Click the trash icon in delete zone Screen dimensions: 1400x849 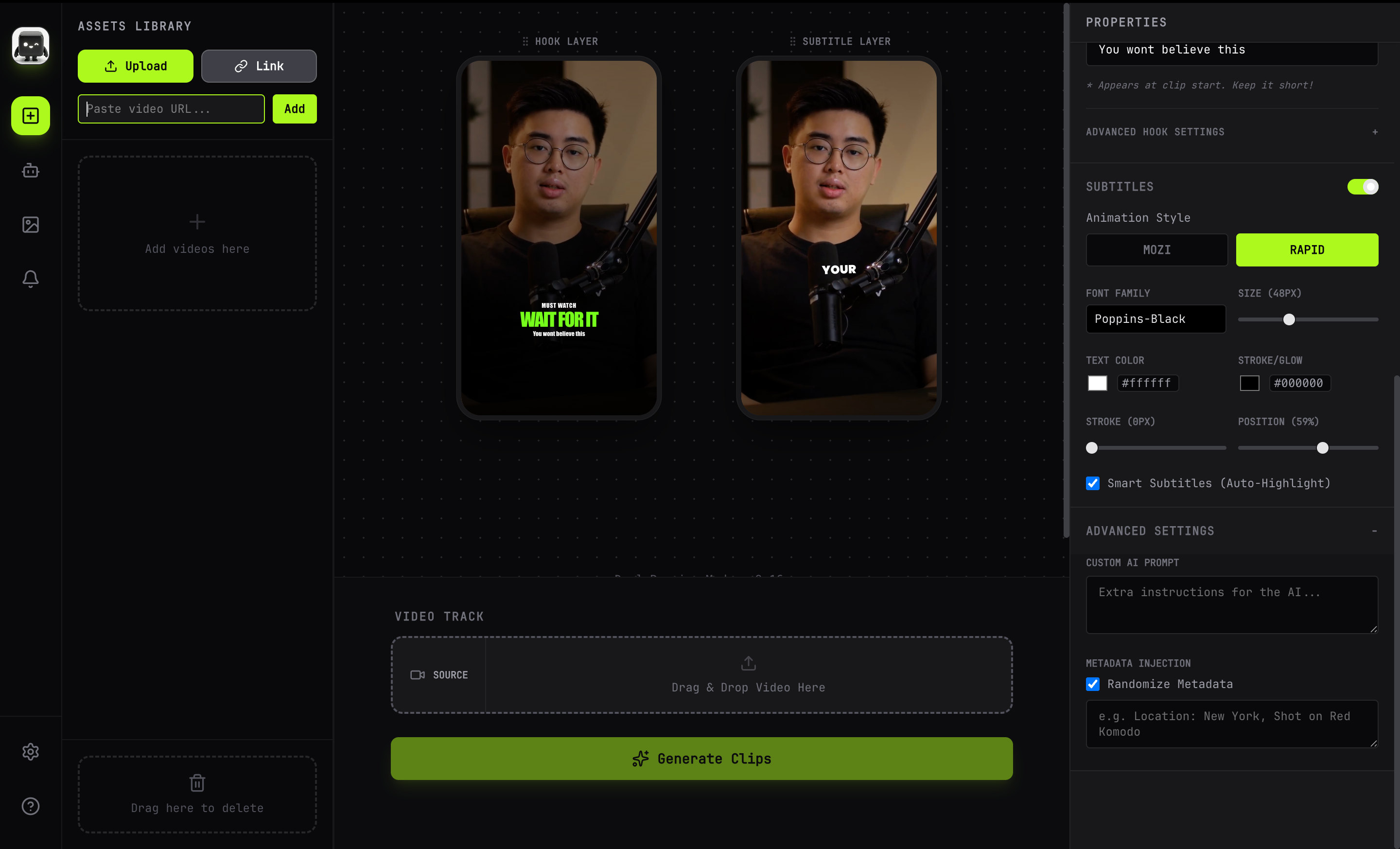[197, 783]
